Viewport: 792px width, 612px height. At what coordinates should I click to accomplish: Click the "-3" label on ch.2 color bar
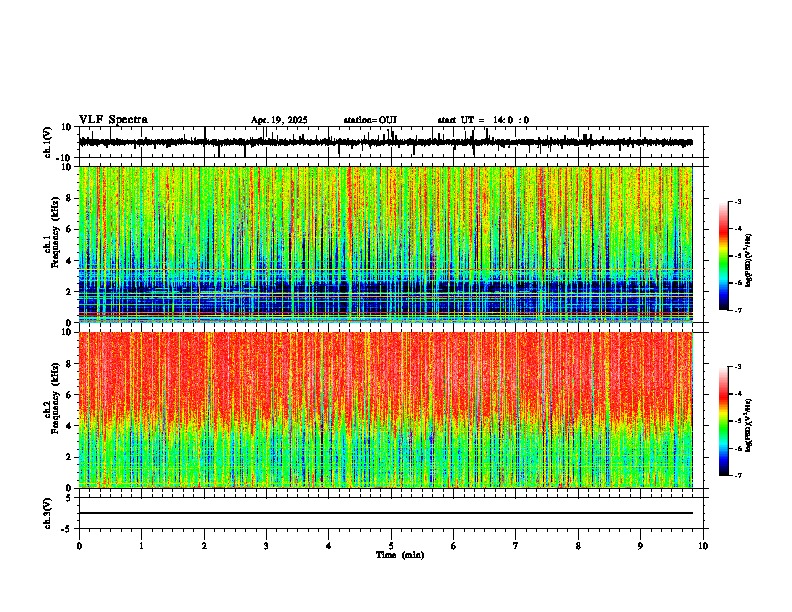[x=738, y=367]
